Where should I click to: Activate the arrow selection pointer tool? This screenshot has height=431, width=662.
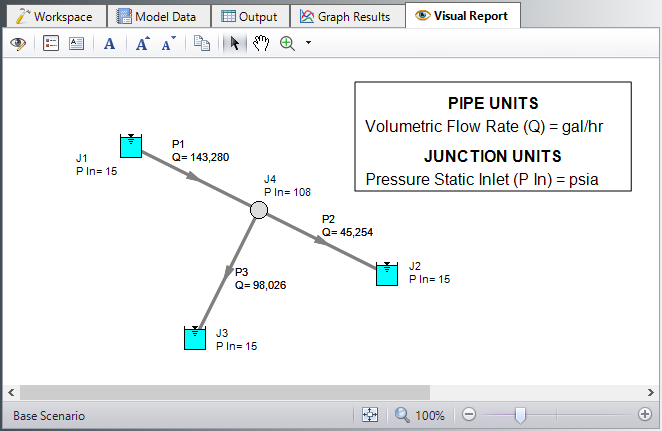[x=234, y=44]
